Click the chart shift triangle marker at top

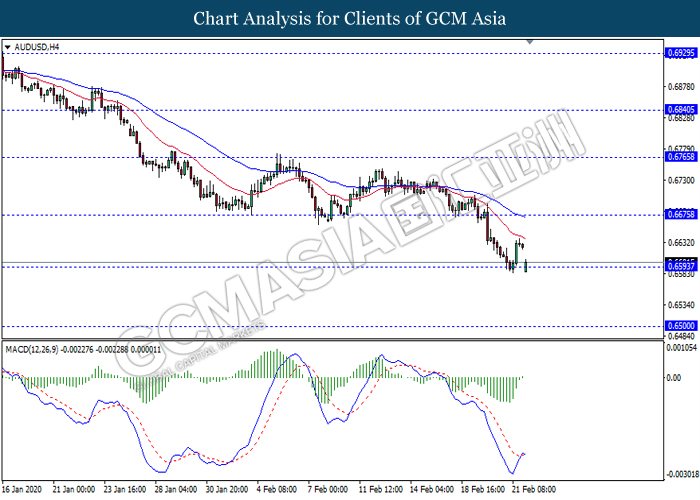(x=542, y=44)
